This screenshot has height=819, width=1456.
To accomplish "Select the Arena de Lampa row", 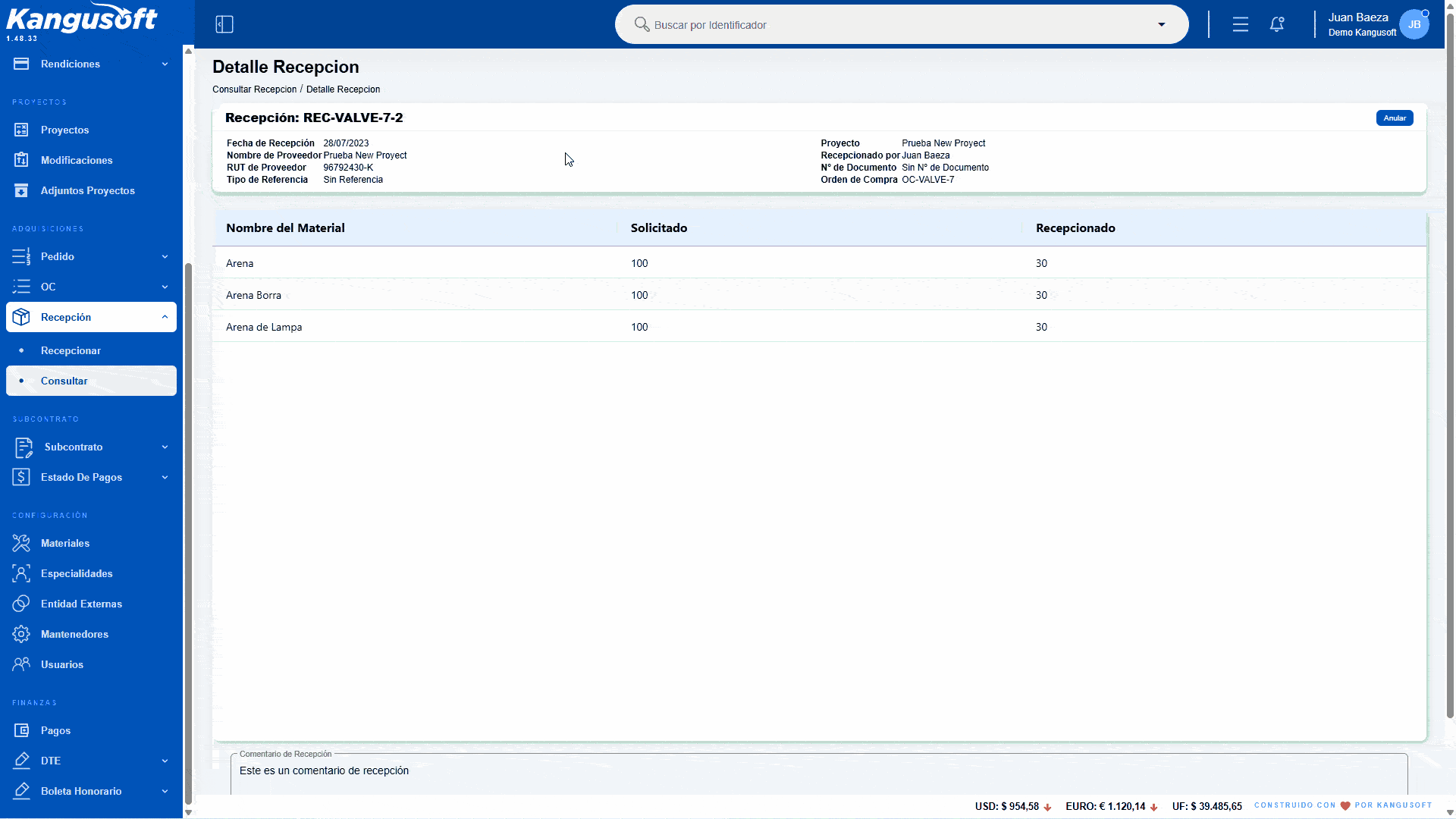I will (x=819, y=327).
